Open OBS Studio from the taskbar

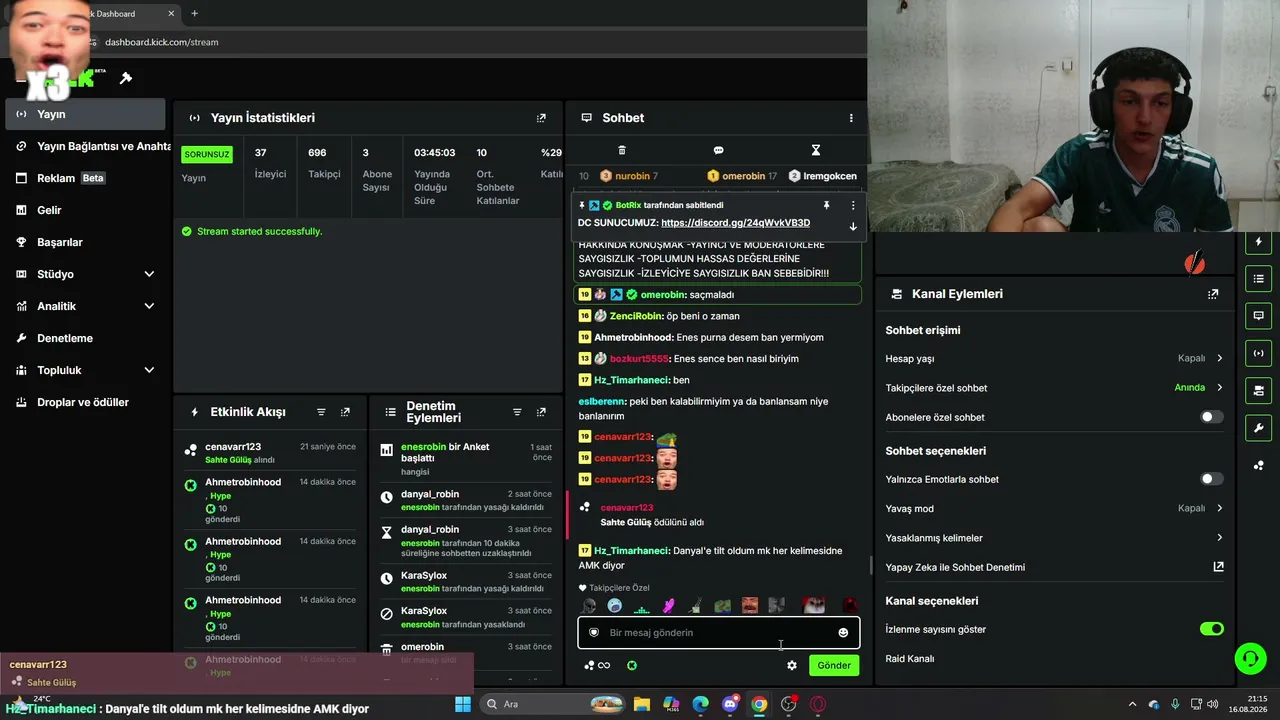[x=789, y=704]
